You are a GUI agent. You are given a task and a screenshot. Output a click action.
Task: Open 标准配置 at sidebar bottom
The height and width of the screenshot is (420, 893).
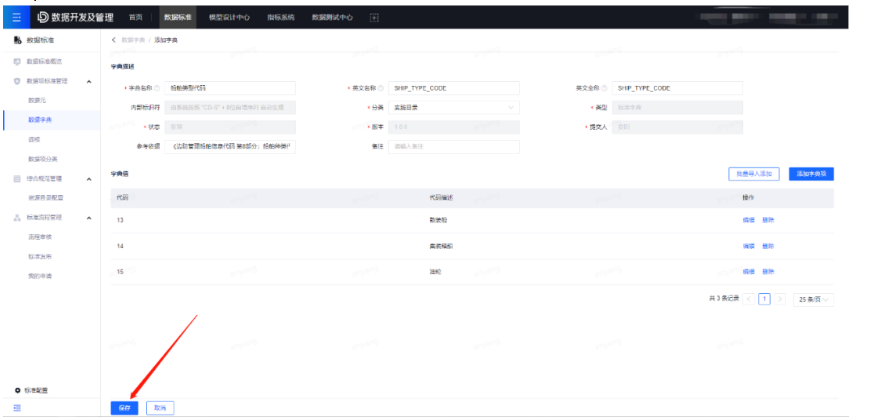36,390
